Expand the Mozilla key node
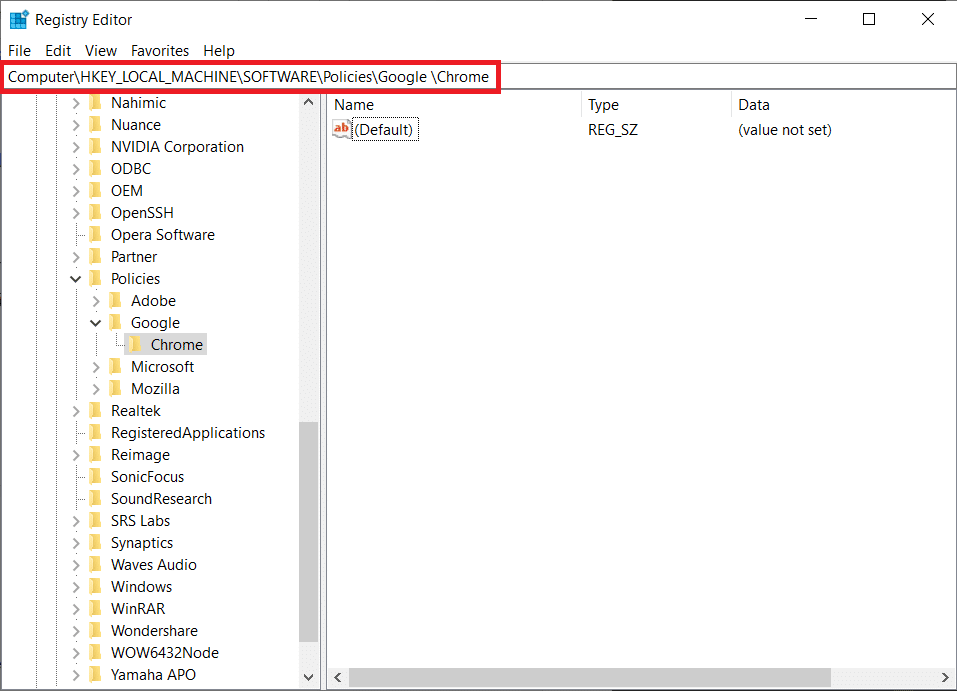This screenshot has height=691, width=957. click(96, 389)
